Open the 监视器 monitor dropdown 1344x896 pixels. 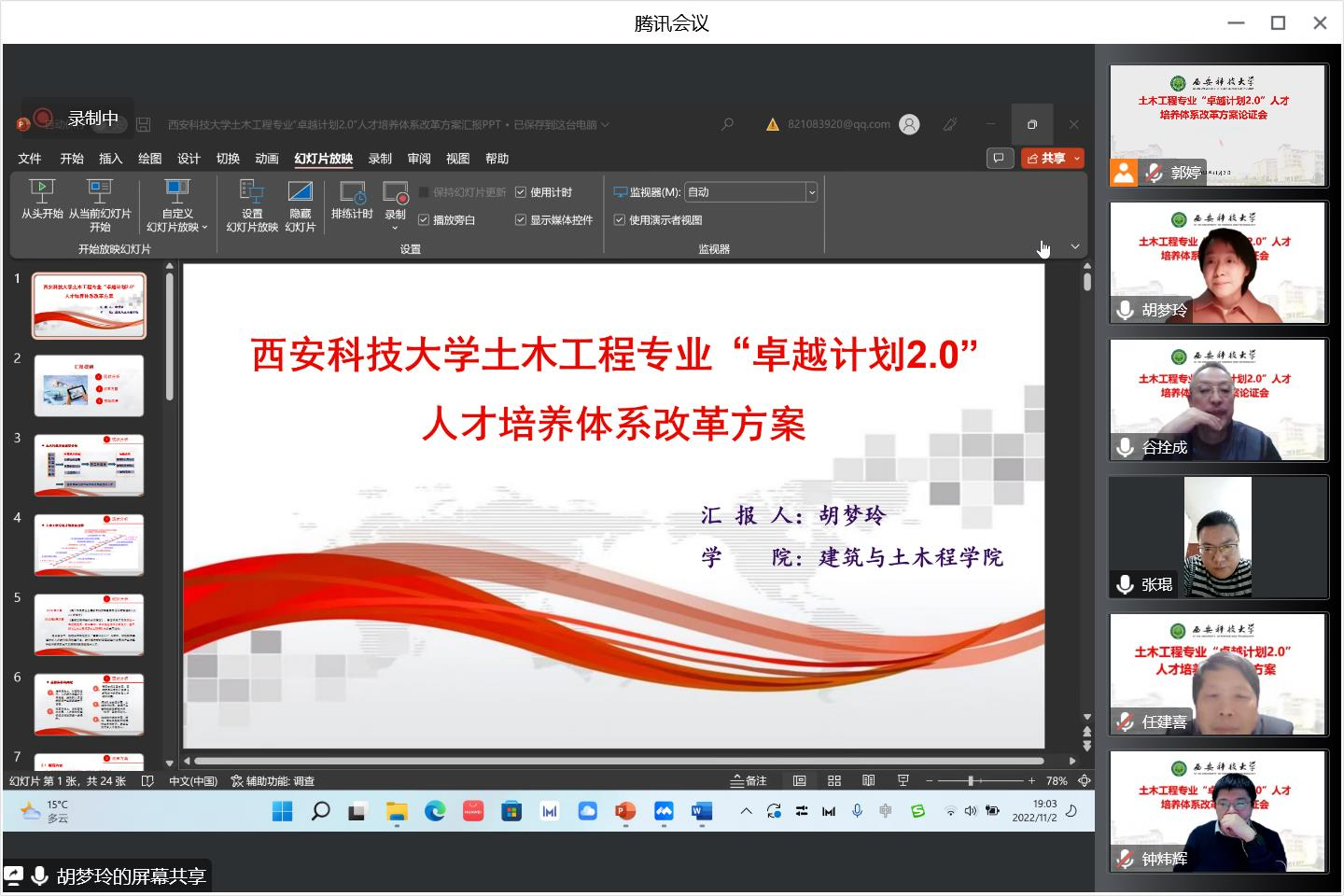(x=811, y=192)
